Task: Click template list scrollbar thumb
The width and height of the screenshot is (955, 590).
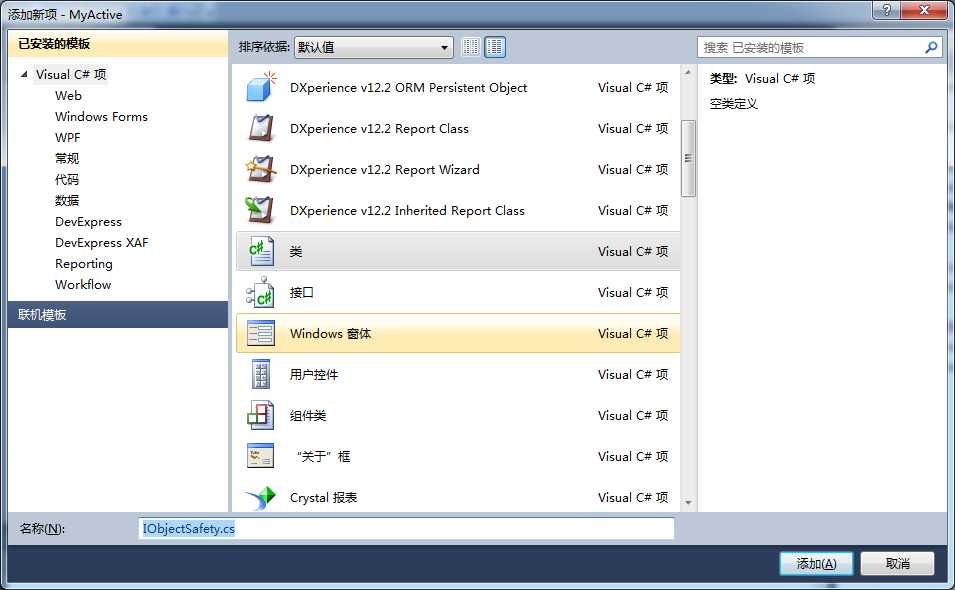Action: coord(688,158)
